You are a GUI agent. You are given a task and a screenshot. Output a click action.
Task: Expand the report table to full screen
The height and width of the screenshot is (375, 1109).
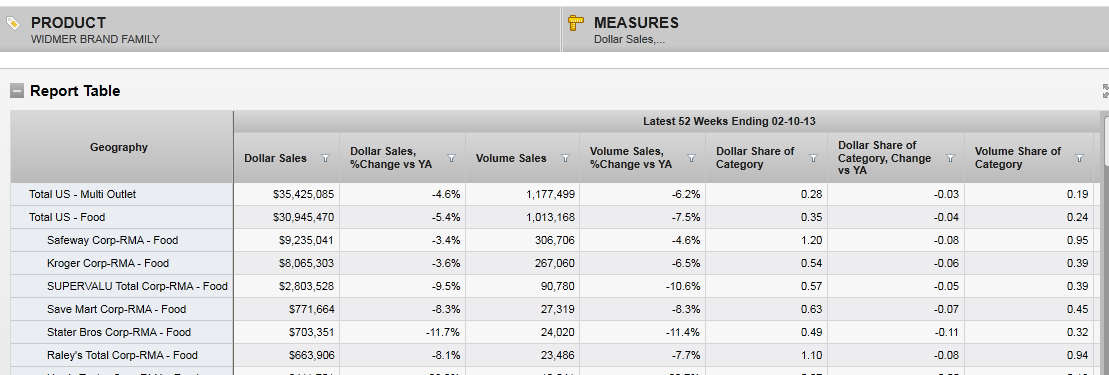1105,91
